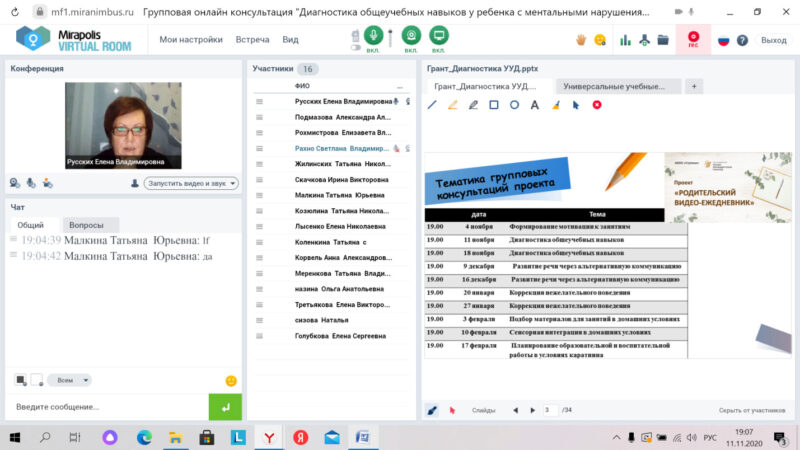Toggle the phone audio switch
Image resolution: width=800 pixels, height=450 pixels.
coord(356,47)
